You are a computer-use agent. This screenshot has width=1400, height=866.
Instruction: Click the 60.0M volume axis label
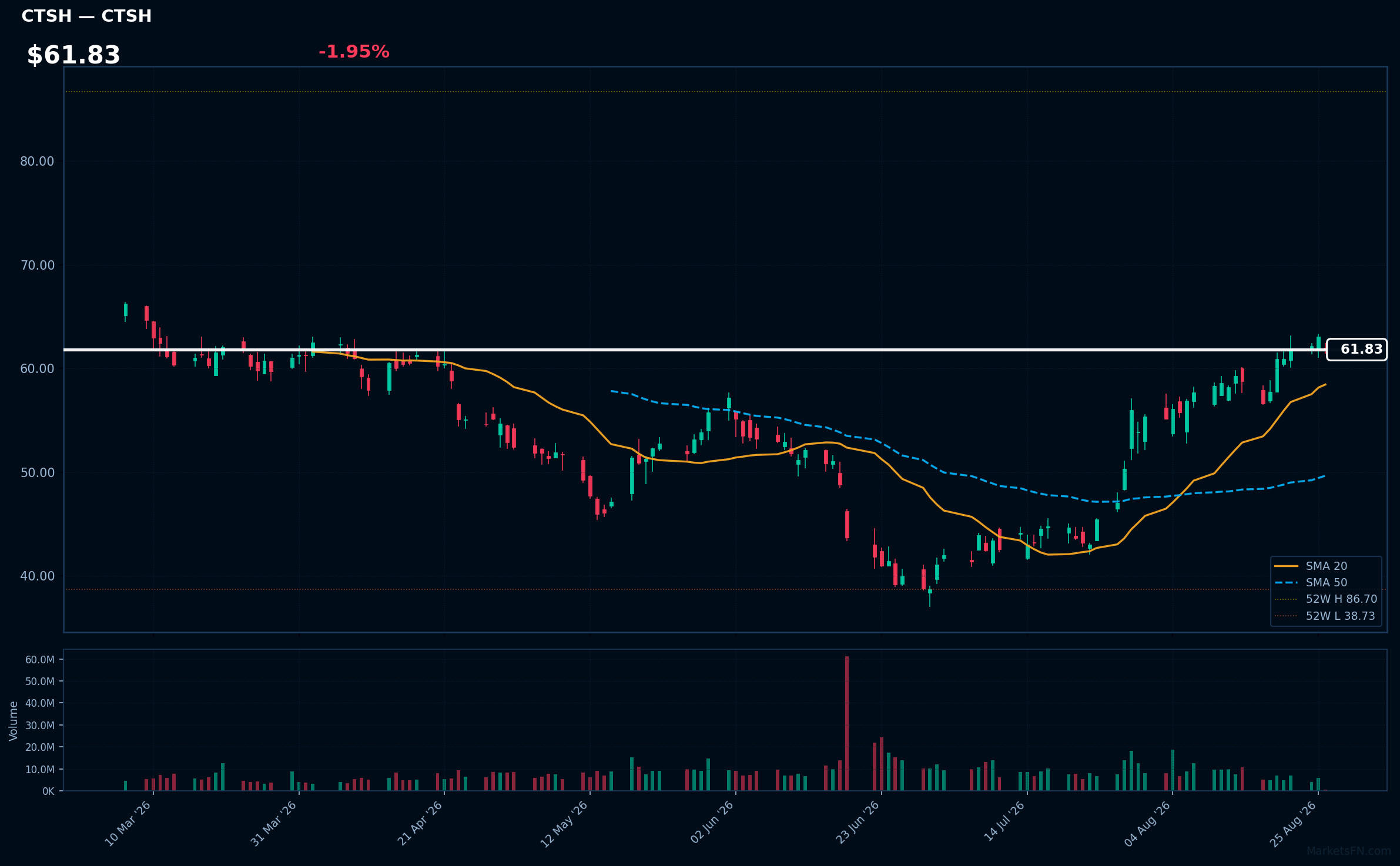tap(40, 660)
